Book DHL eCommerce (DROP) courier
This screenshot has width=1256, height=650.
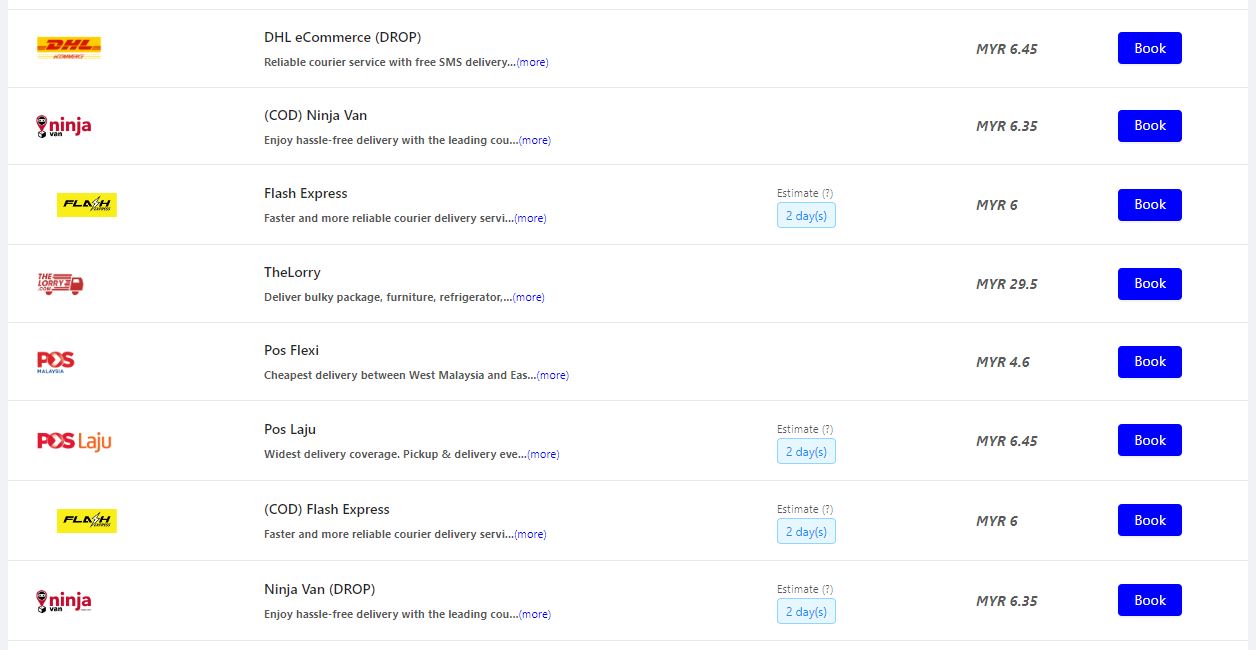pos(1150,48)
